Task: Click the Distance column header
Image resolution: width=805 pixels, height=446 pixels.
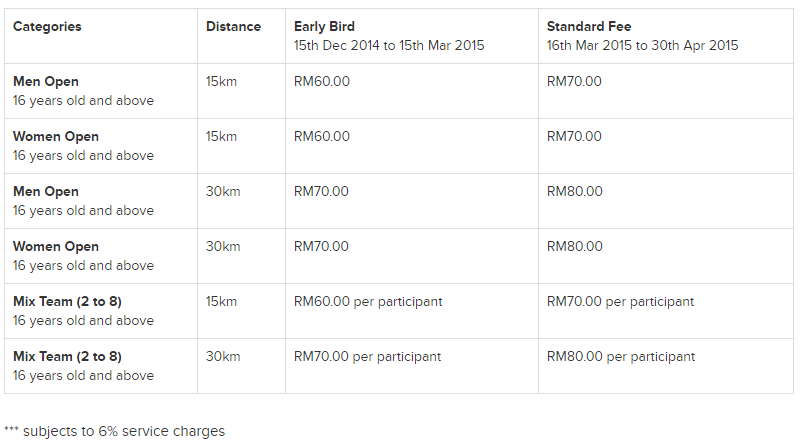Action: click(x=241, y=36)
